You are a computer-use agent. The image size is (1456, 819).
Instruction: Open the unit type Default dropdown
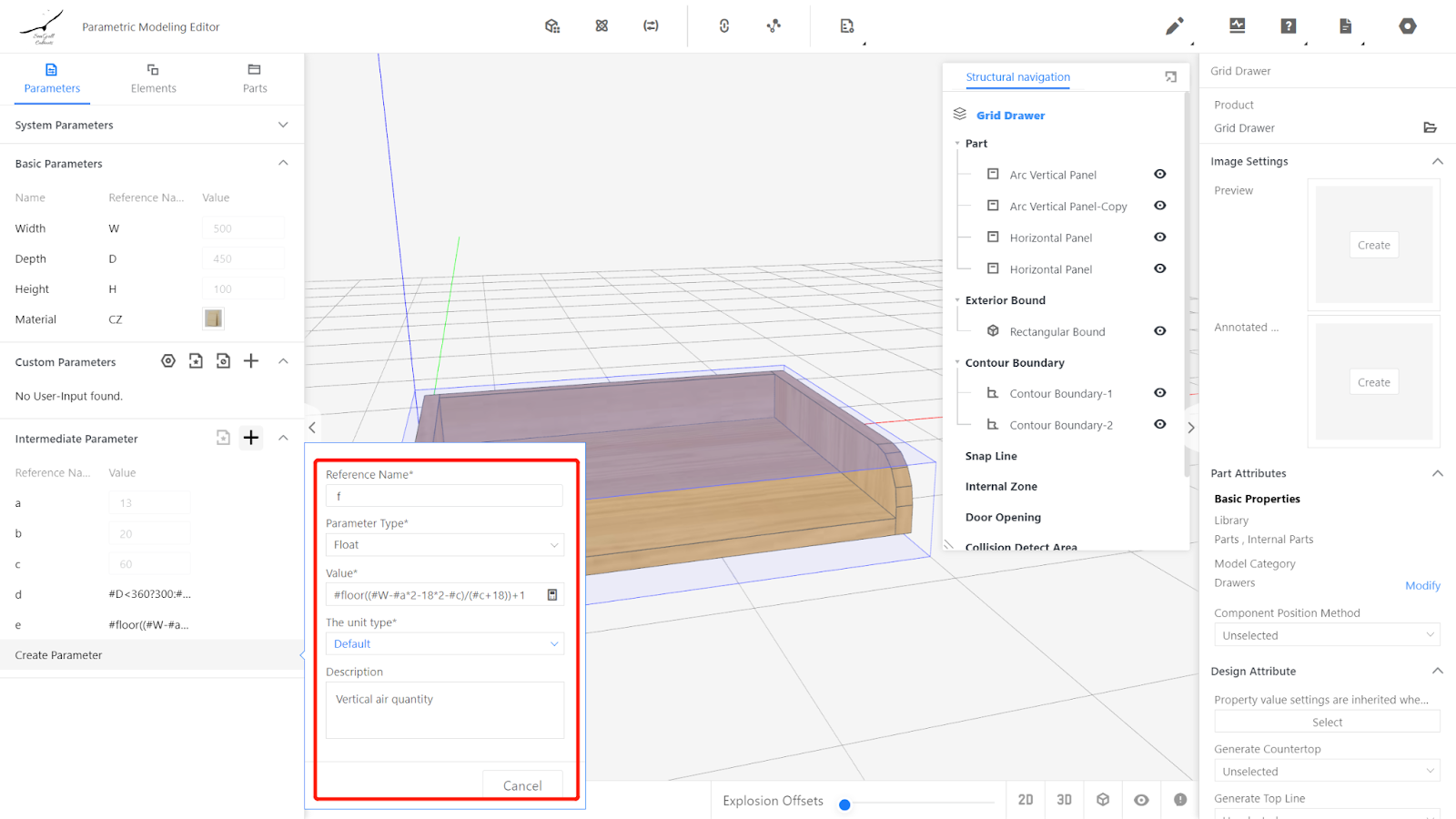coord(444,644)
